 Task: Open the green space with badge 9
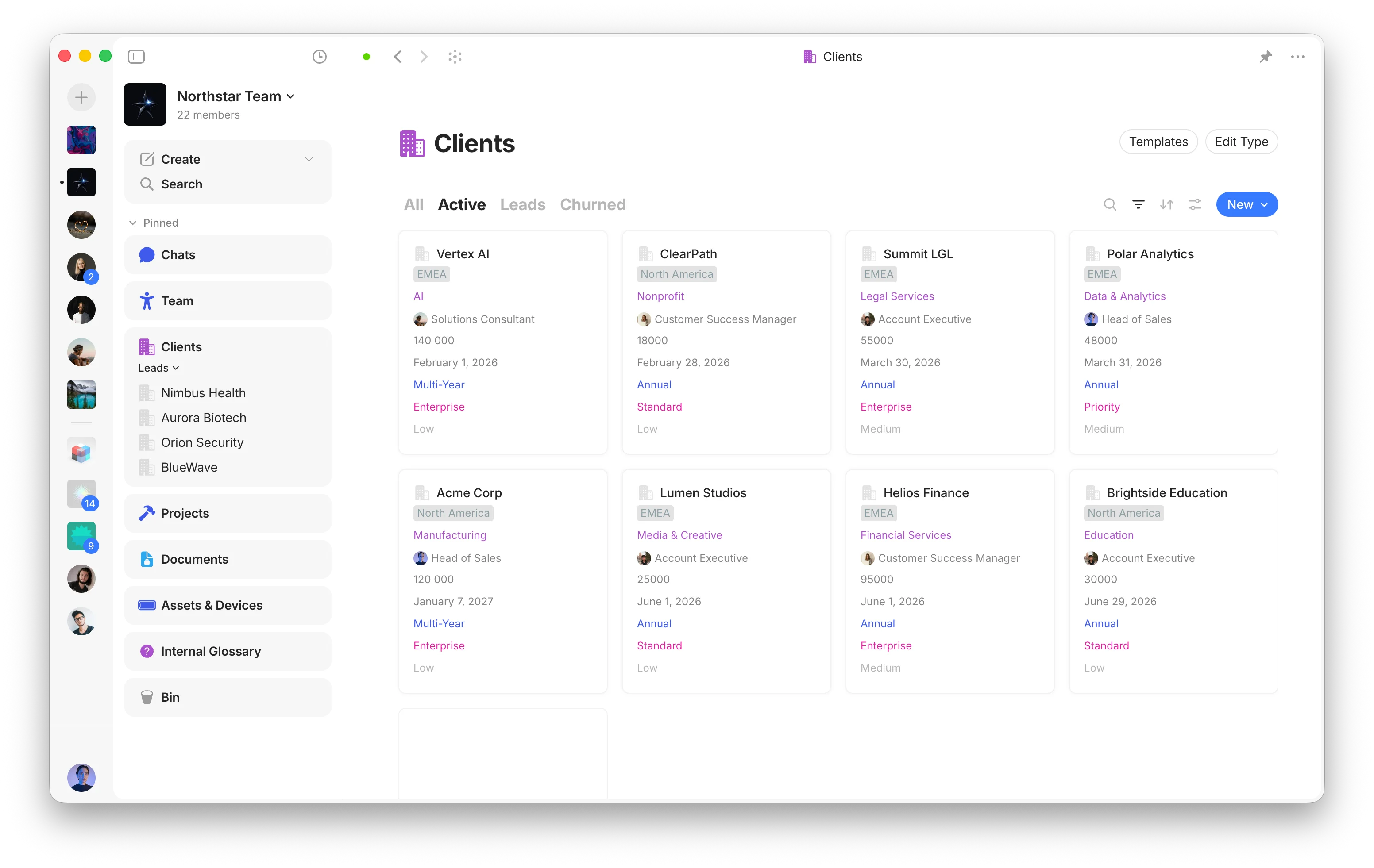tap(81, 537)
